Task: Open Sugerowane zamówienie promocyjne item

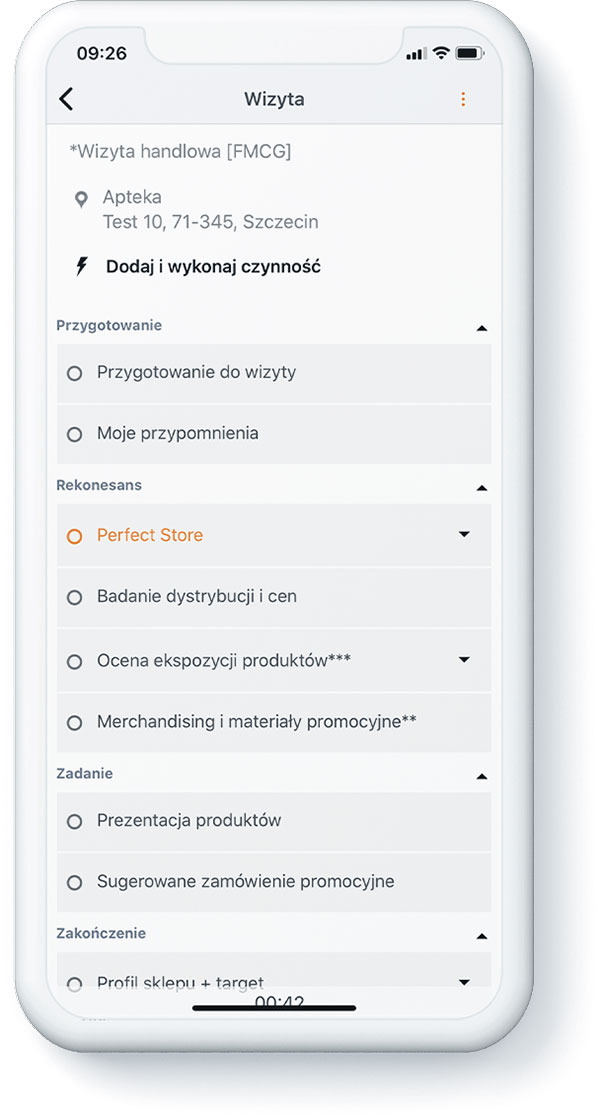Action: (274, 883)
